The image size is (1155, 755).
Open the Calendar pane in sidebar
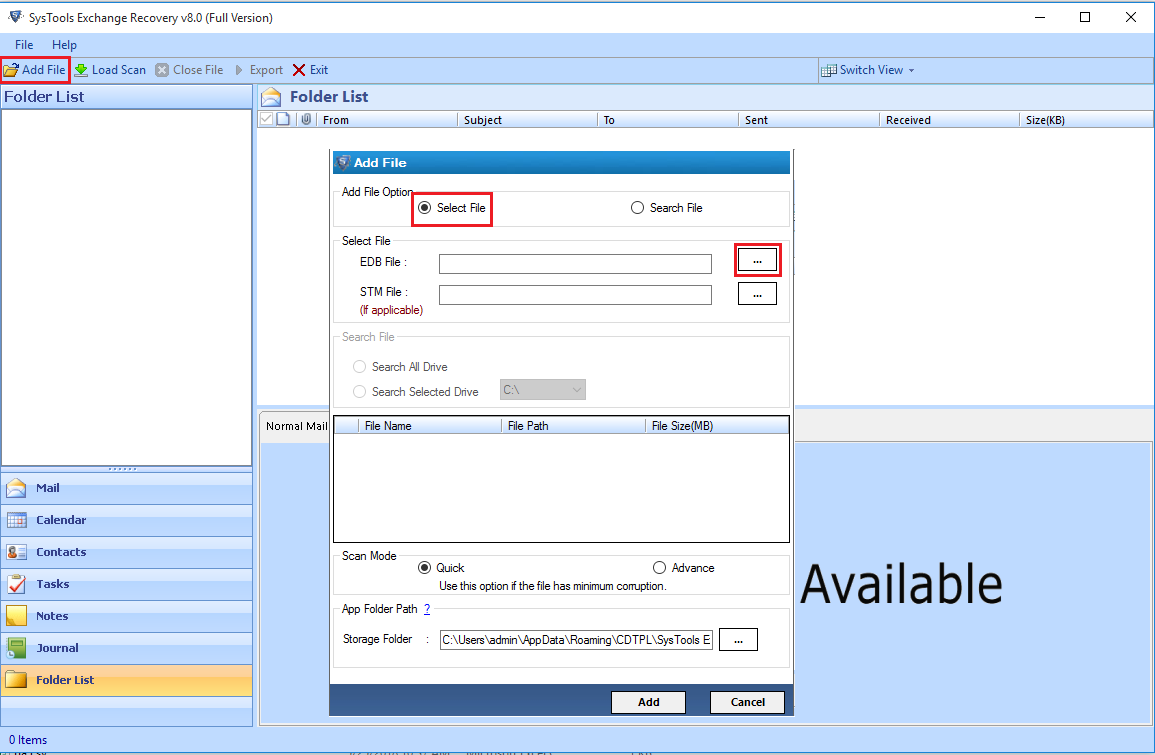(127, 520)
